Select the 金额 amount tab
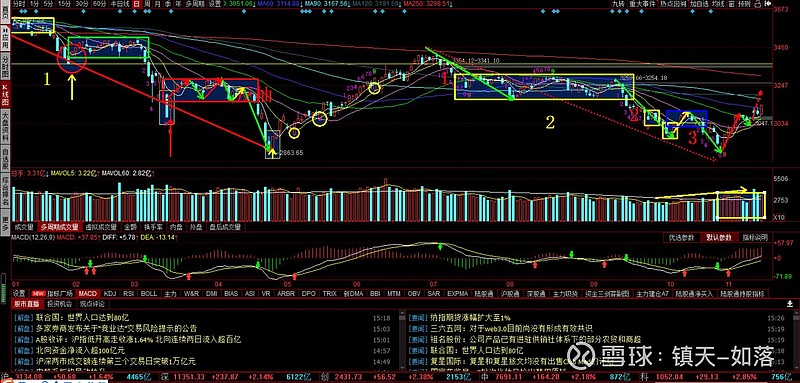800x383 pixels. pyautogui.click(x=130, y=226)
